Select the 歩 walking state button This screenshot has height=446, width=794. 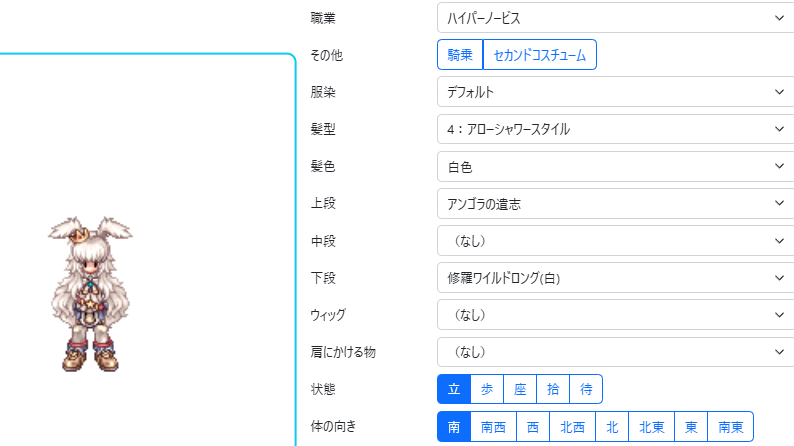click(487, 389)
